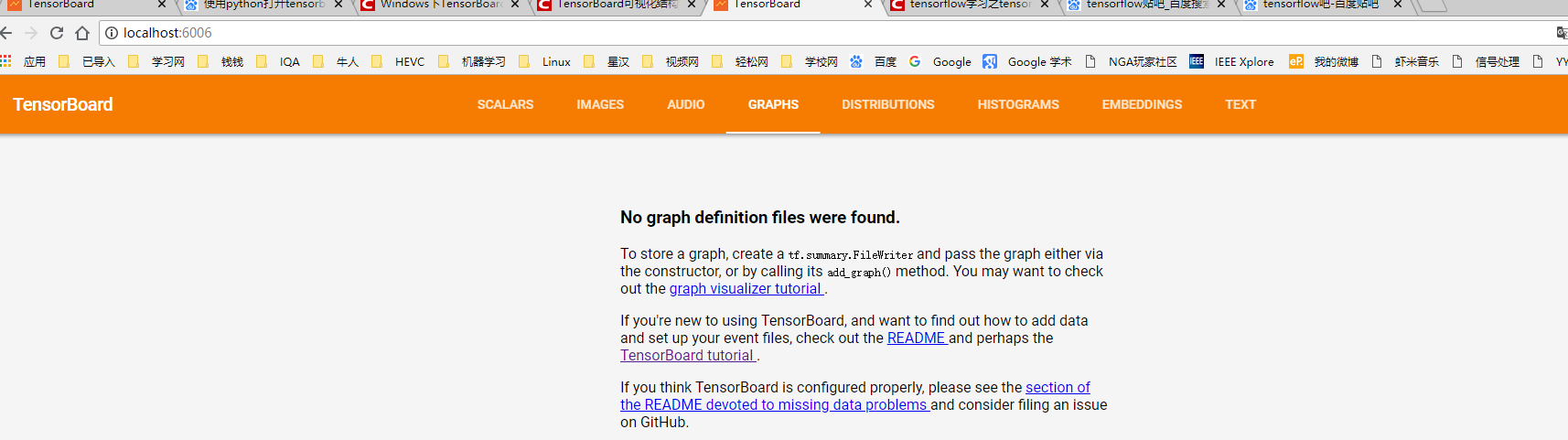The height and width of the screenshot is (440, 1568).
Task: Open the 学习网 bookmarks folder
Action: click(156, 61)
